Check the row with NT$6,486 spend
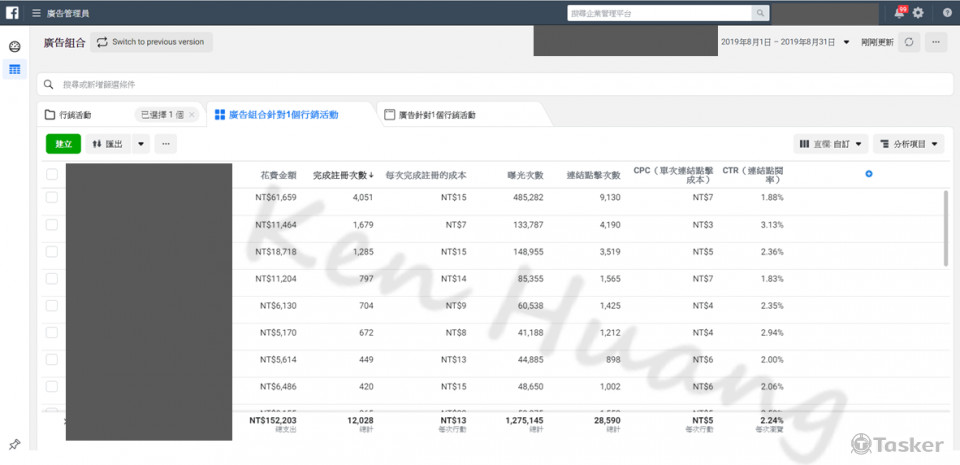This screenshot has height=465, width=960. 52,386
